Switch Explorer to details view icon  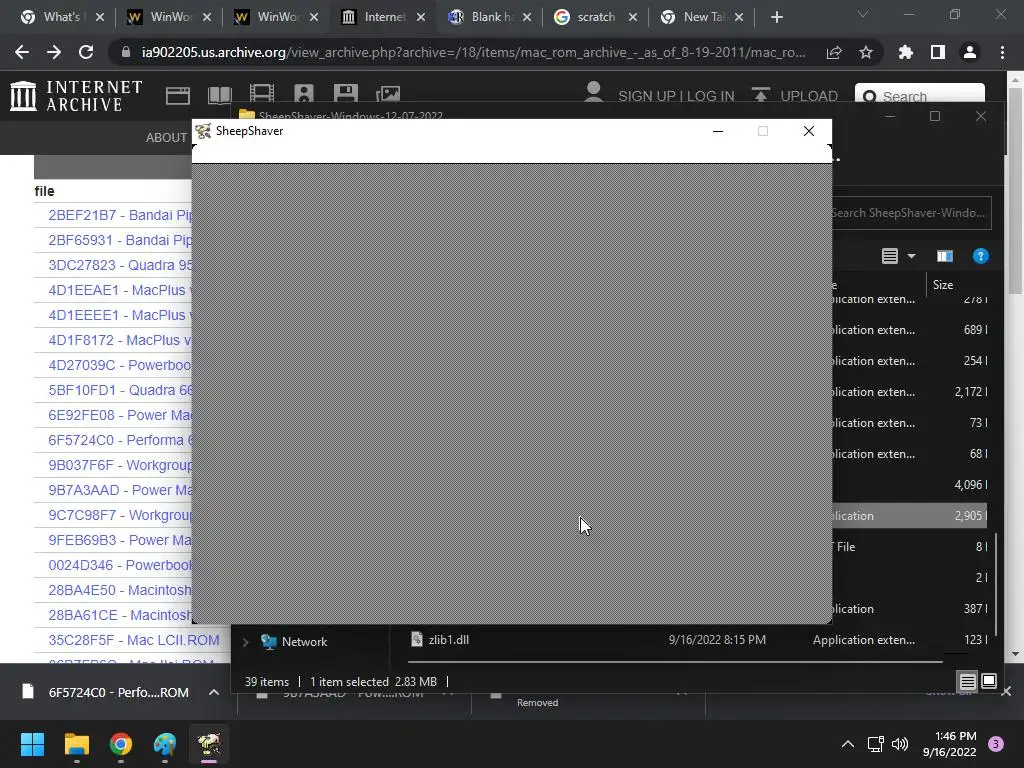coord(967,681)
